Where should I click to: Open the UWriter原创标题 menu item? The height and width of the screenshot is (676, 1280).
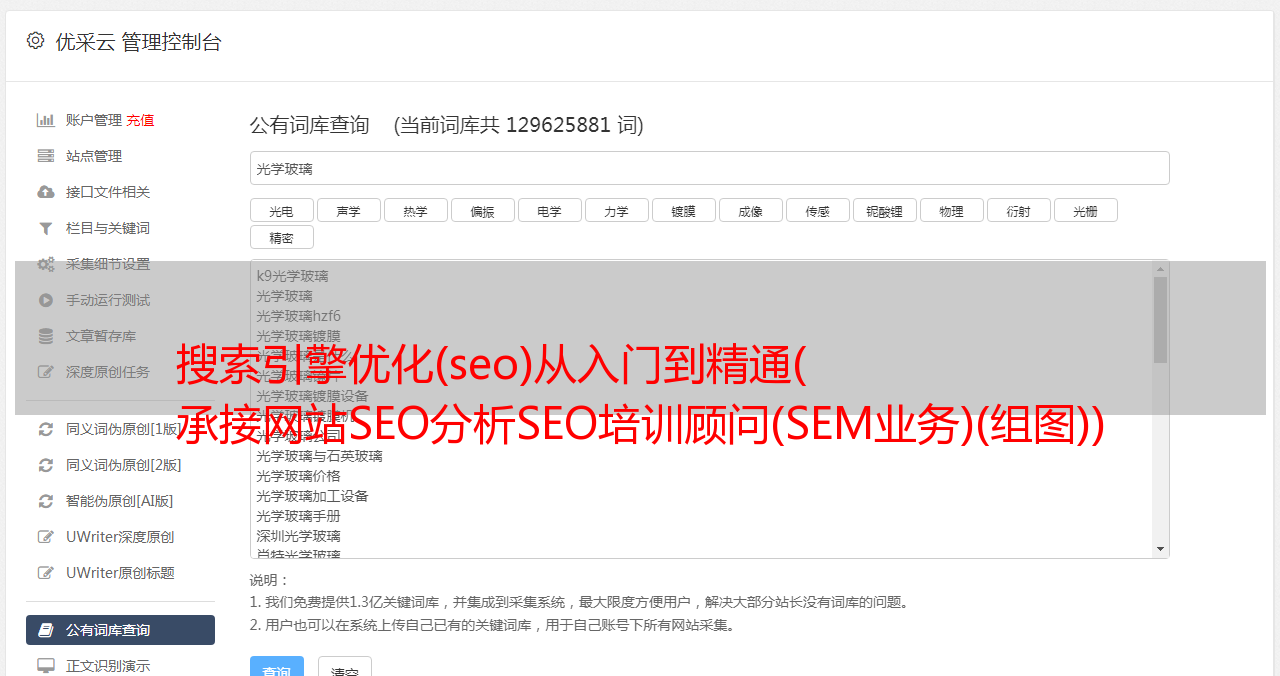[x=120, y=573]
